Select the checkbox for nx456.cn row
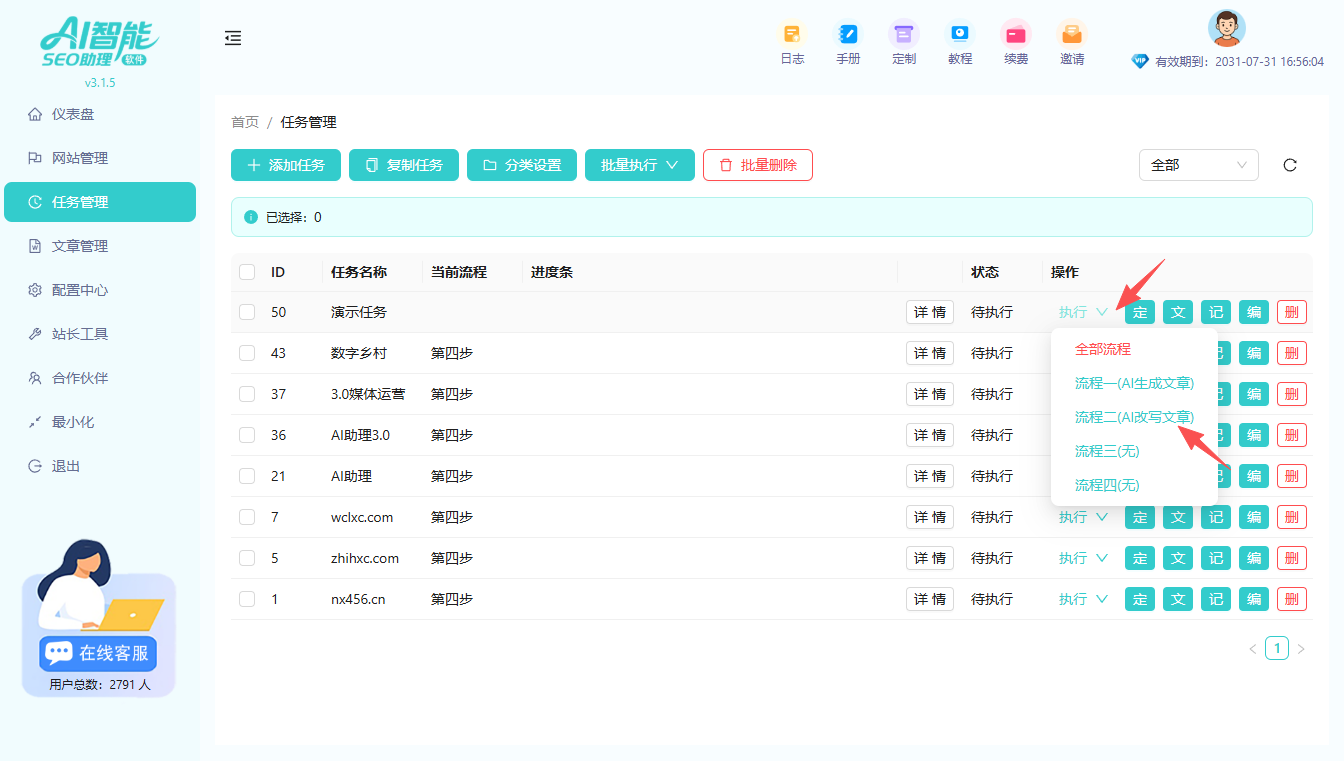1344x761 pixels. 247,599
